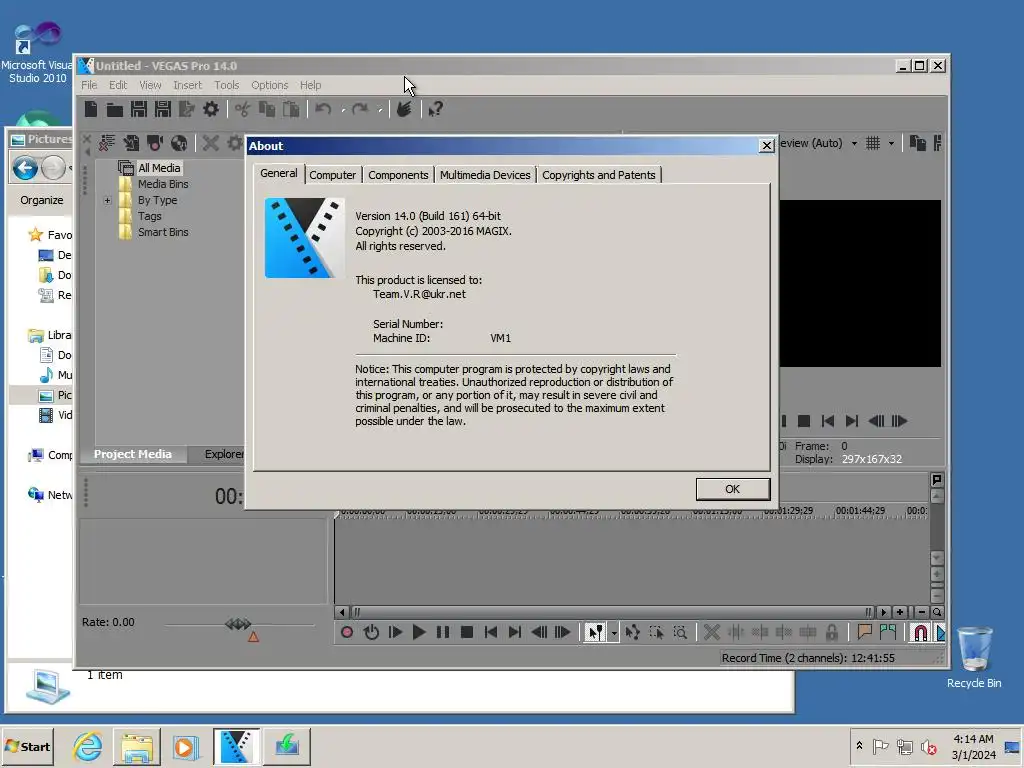Screen dimensions: 1024x768
Task: Click the Open folder icon in VEGAS toolbar
Action: pyautogui.click(x=115, y=109)
